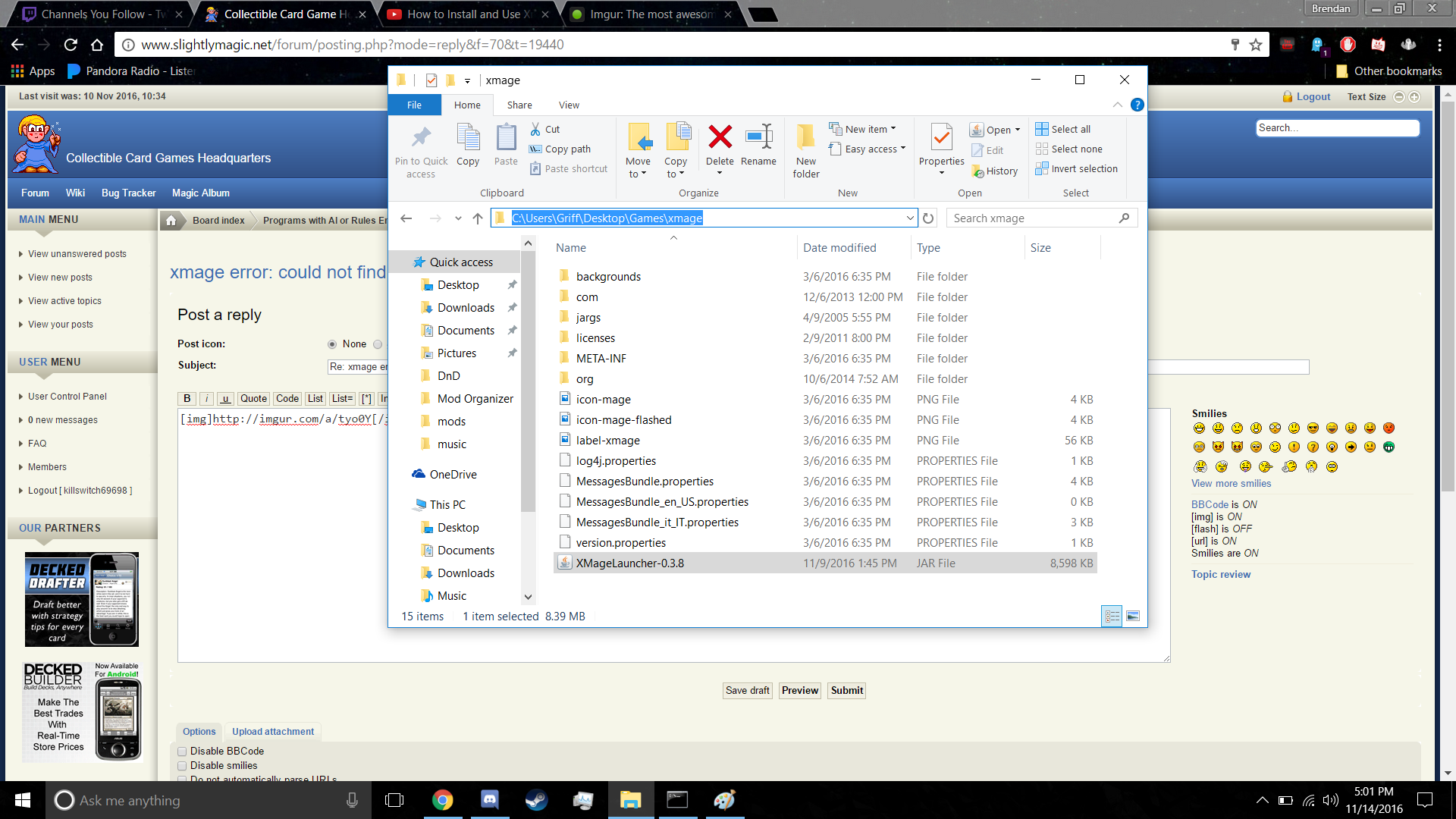This screenshot has height=819, width=1456.
Task: Open Discord from the taskbar
Action: (x=490, y=800)
